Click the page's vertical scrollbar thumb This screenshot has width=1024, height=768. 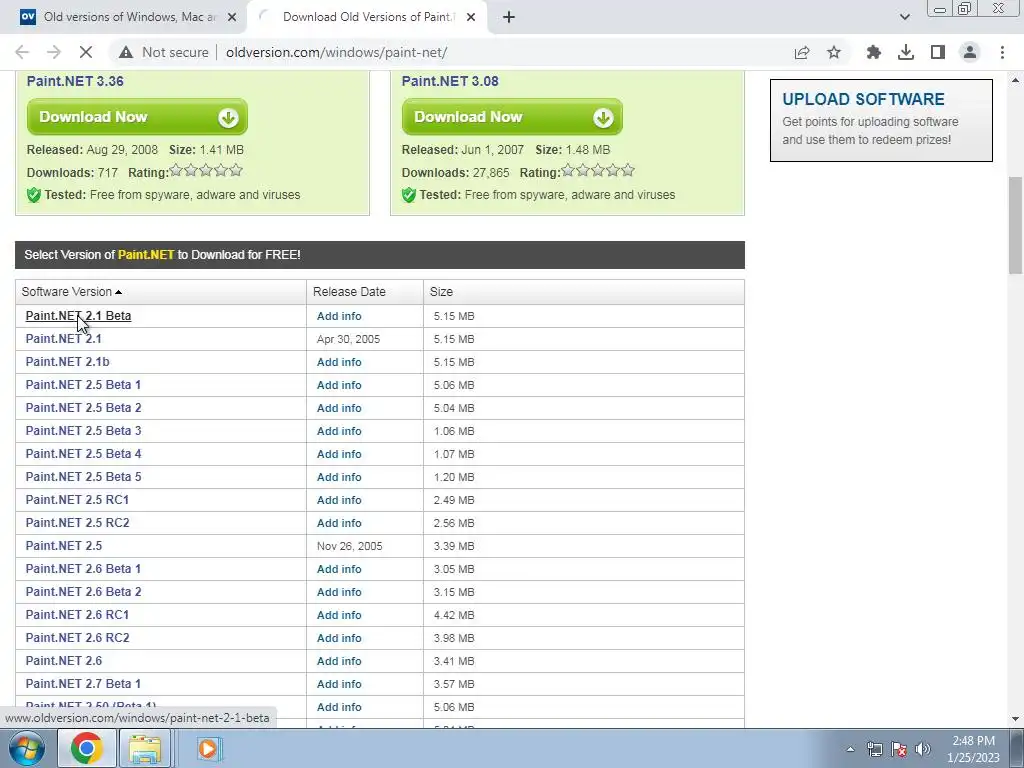(1016, 225)
